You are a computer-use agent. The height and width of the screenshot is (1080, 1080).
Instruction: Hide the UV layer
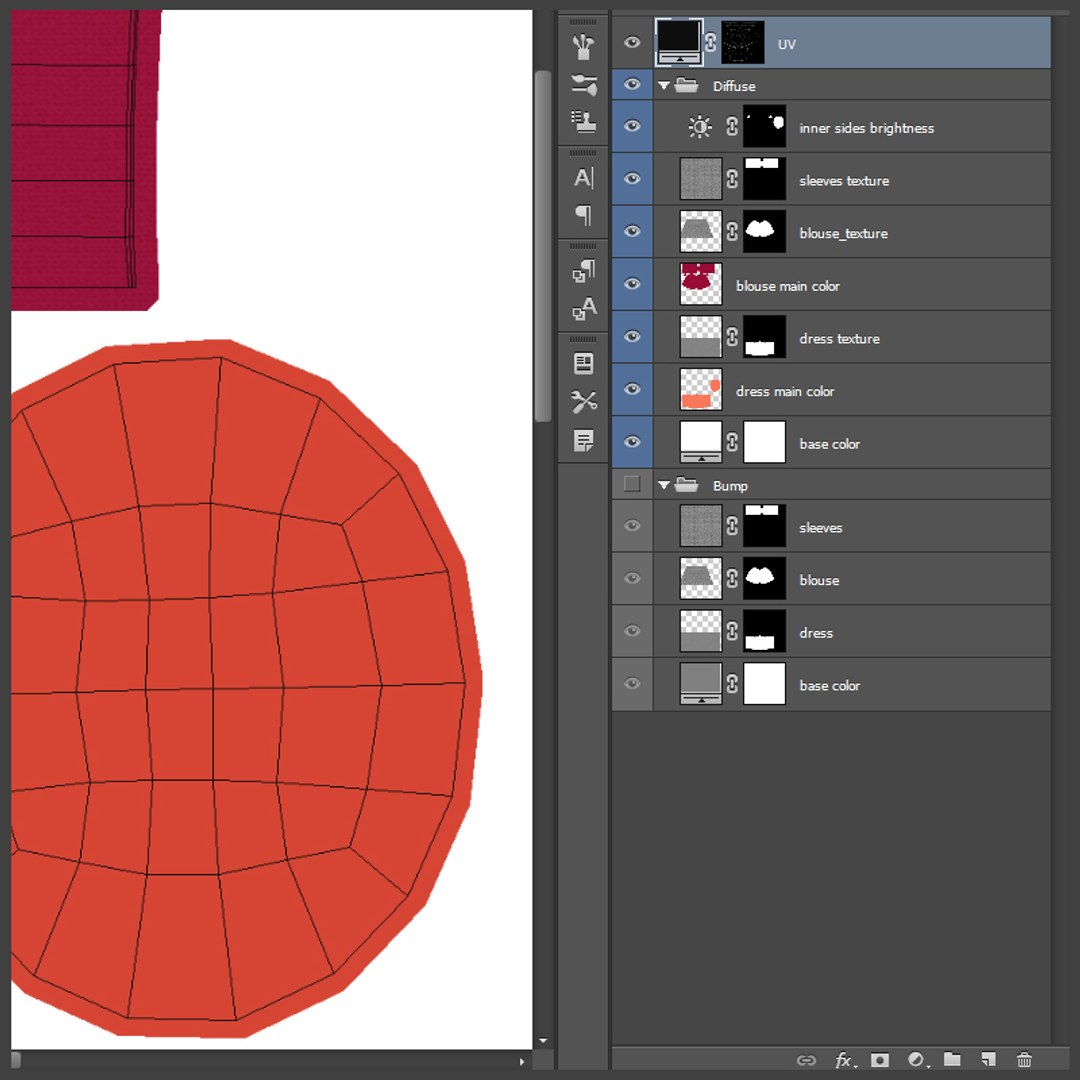point(632,43)
